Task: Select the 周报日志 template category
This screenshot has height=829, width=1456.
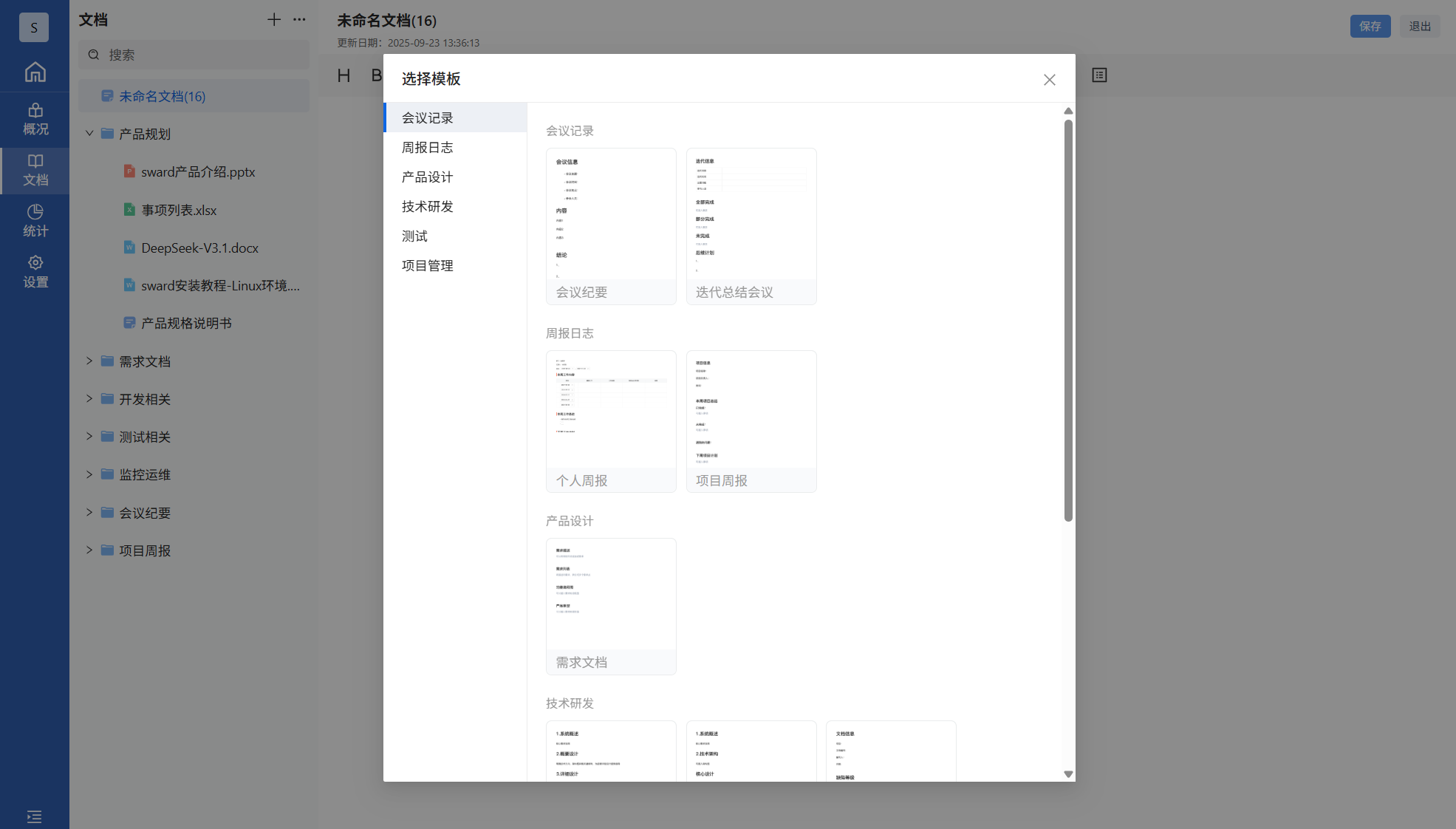Action: 427,147
